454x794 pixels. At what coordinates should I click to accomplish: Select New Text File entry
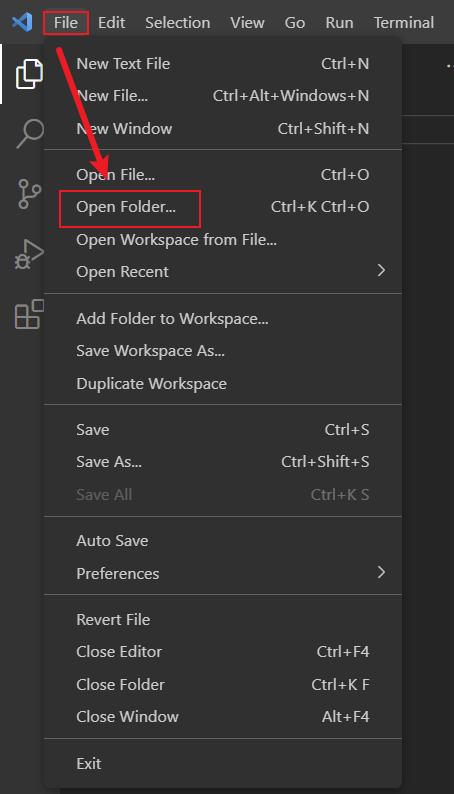pos(223,64)
